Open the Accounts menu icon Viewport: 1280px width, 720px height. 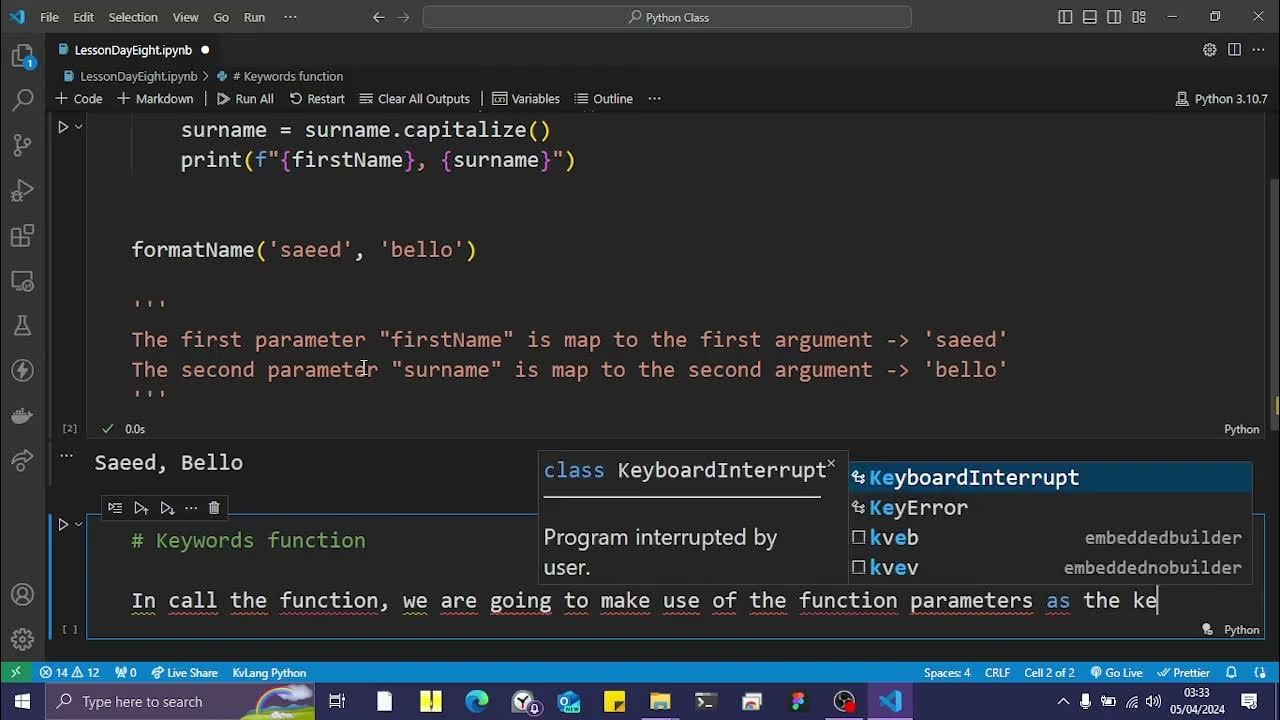(22, 594)
